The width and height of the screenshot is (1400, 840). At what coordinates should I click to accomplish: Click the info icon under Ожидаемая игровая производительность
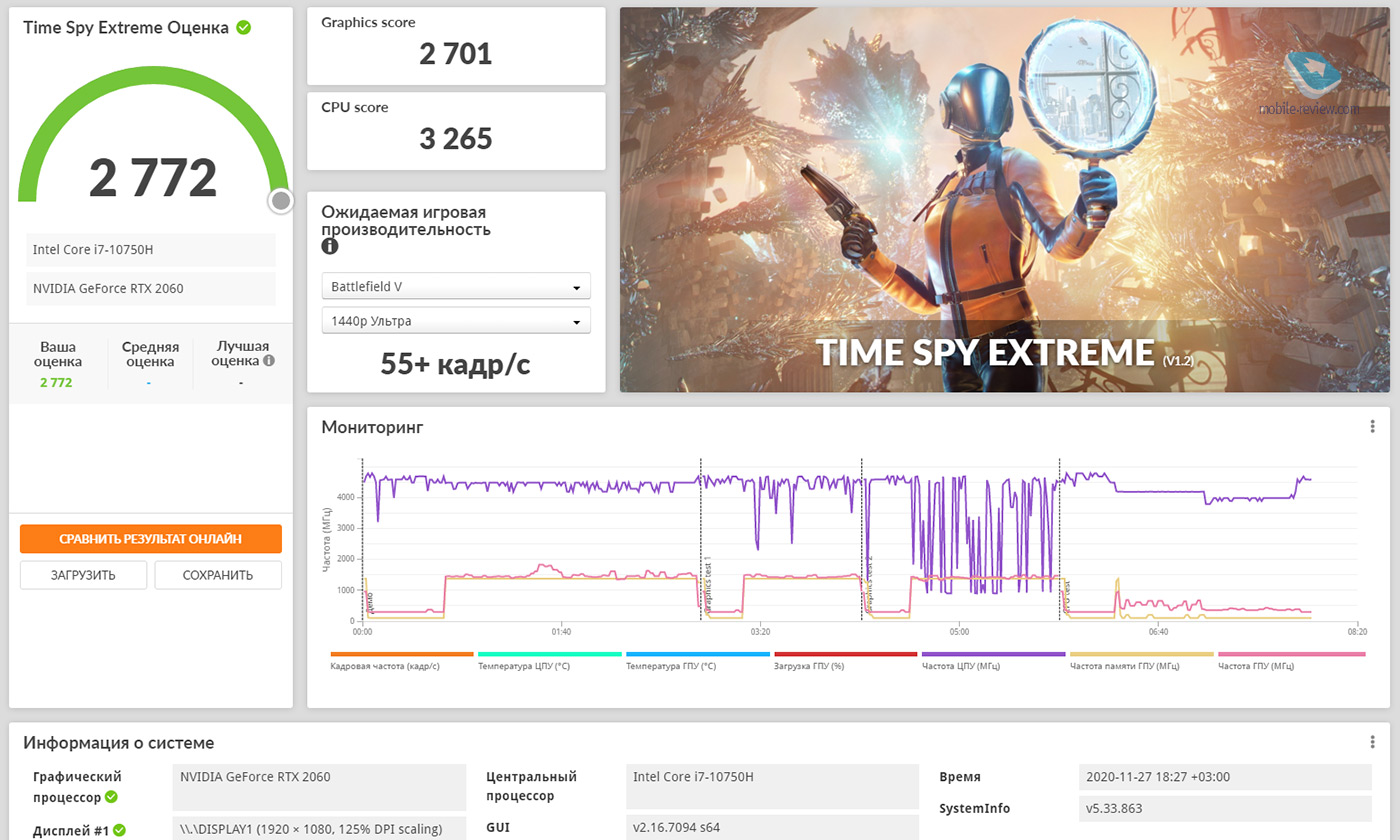pyautogui.click(x=330, y=246)
